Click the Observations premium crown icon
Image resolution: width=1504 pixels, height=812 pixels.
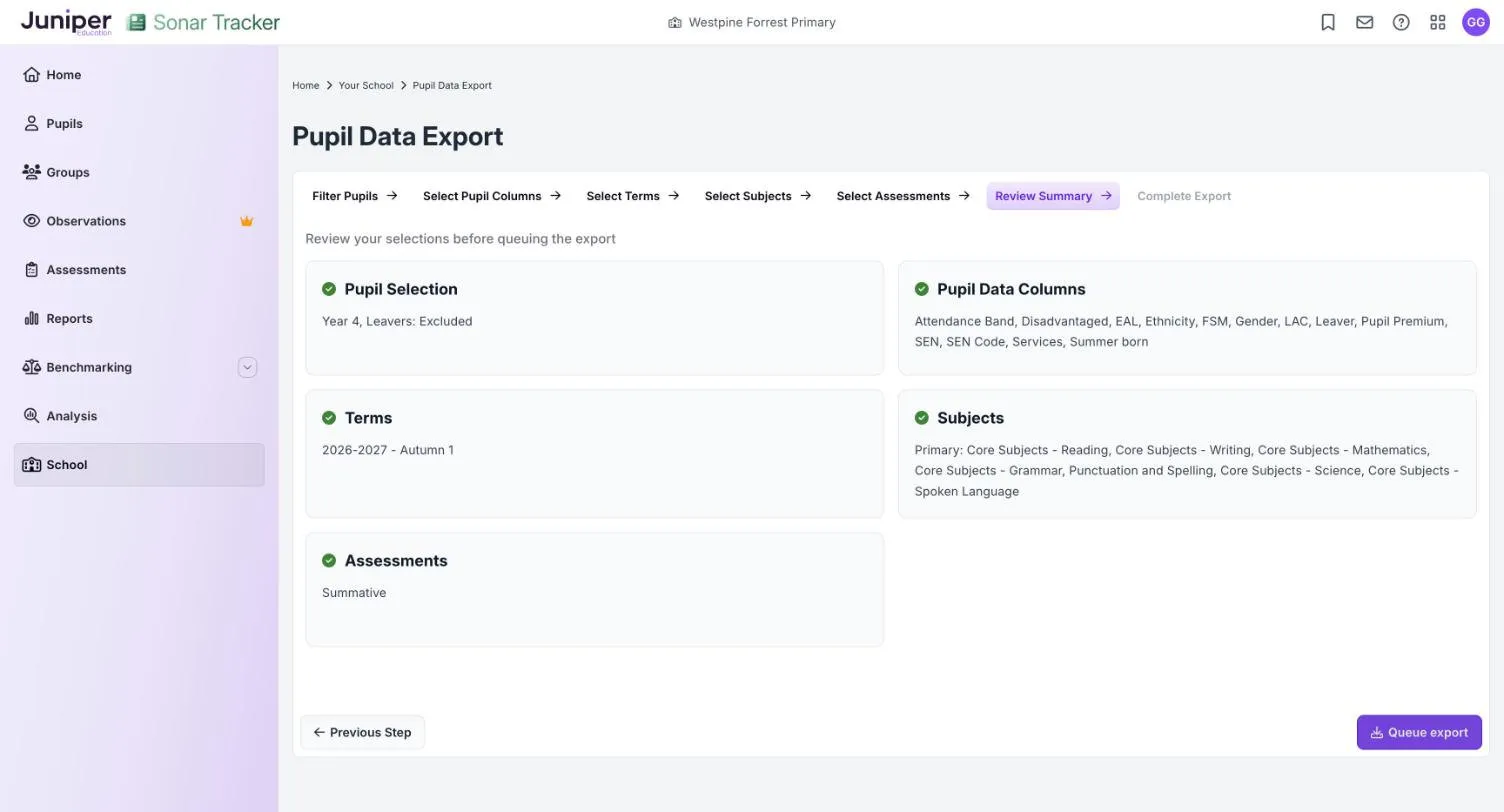(247, 221)
